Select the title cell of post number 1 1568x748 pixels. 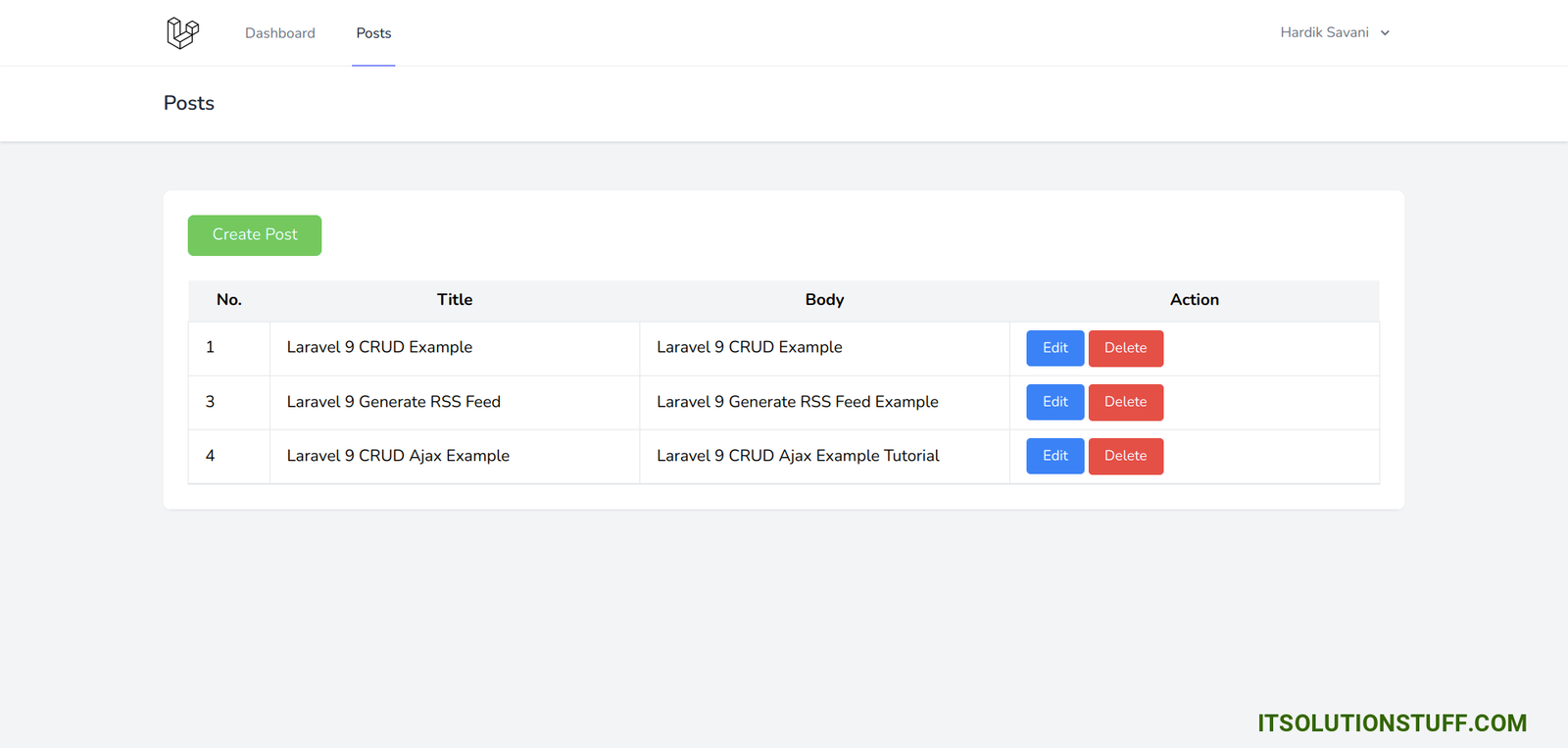pyautogui.click(x=379, y=347)
